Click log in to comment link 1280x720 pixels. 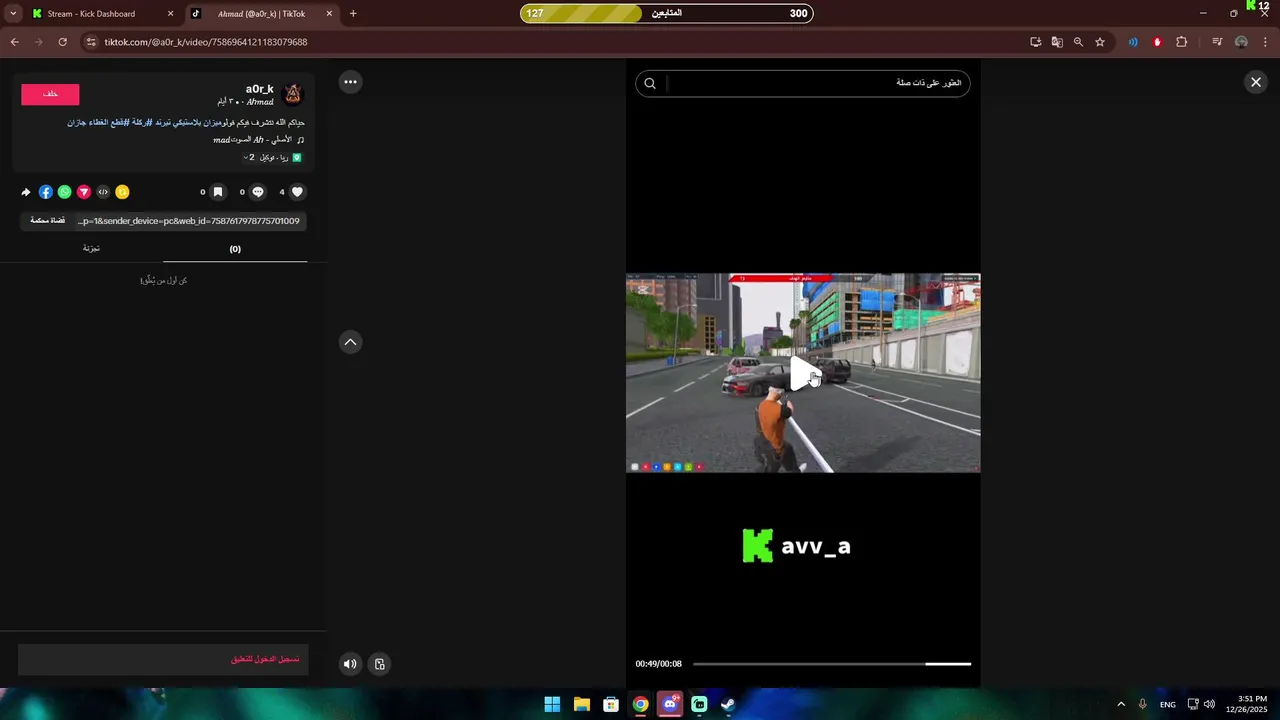[265, 660]
